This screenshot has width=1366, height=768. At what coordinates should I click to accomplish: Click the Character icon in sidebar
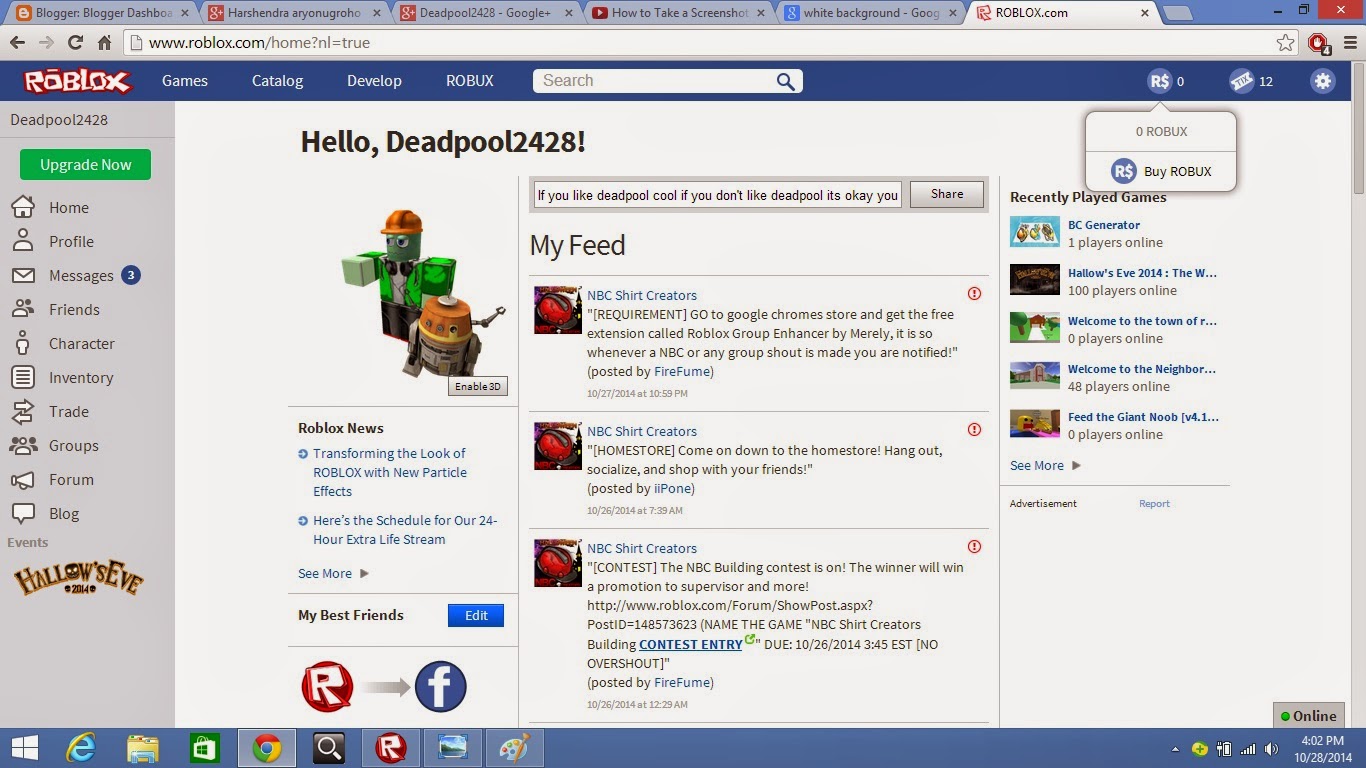click(23, 343)
